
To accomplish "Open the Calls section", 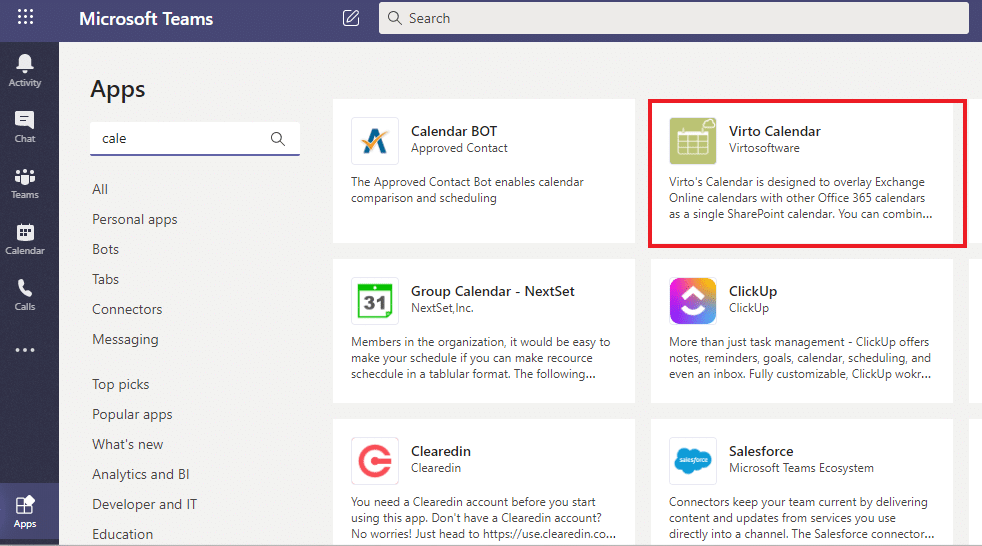I will pos(25,295).
